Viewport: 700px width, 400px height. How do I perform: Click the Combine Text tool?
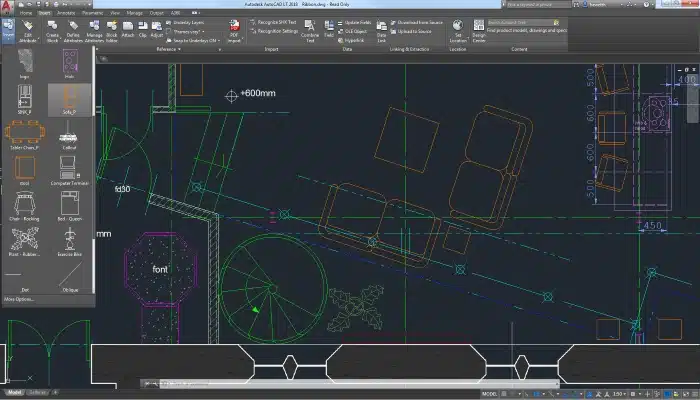pos(310,31)
